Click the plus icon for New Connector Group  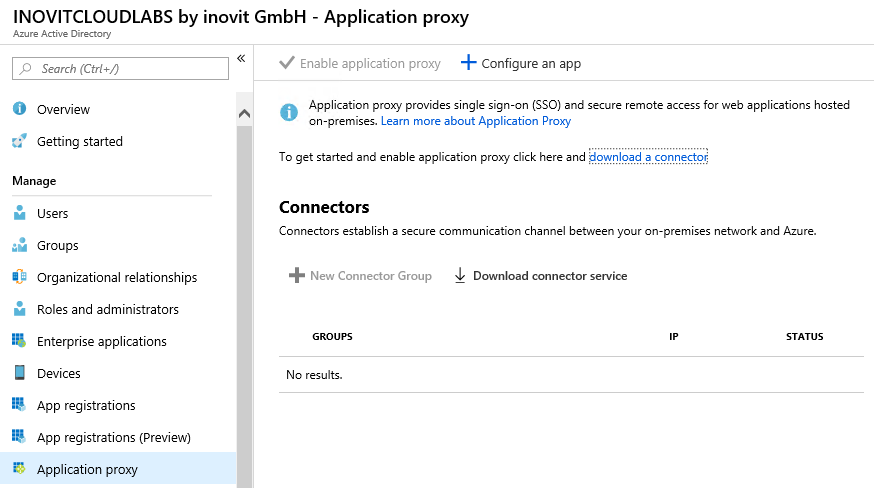(x=297, y=275)
